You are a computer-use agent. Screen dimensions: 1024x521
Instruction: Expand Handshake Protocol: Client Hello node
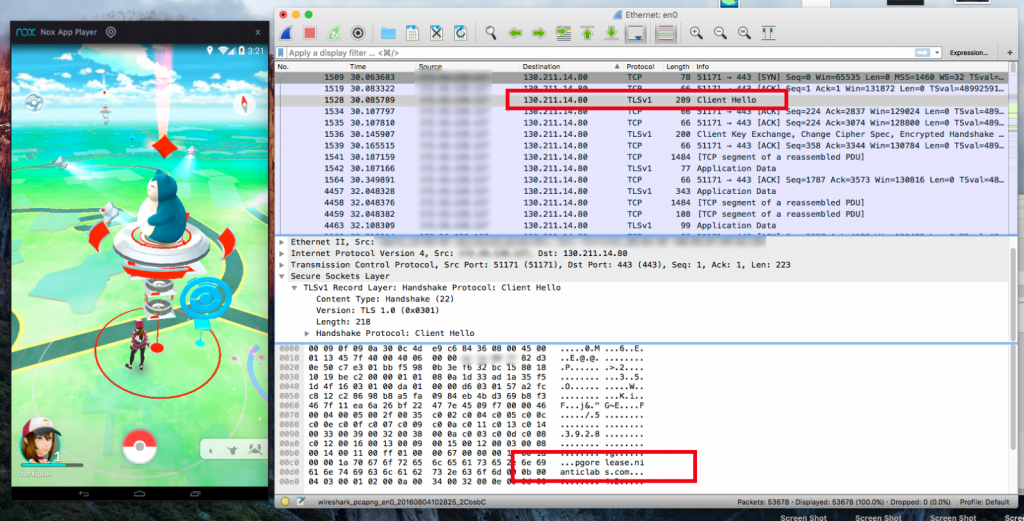pyautogui.click(x=308, y=332)
